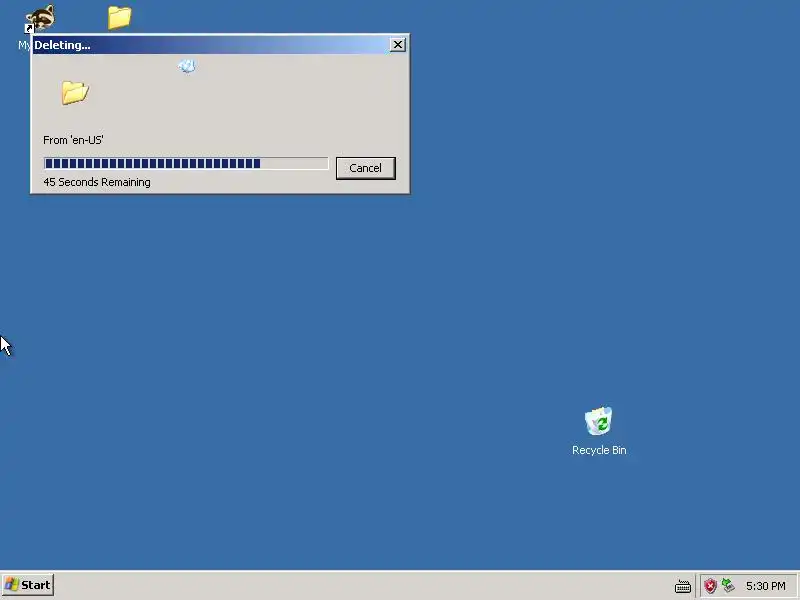Click the on-screen keyboard tray icon
This screenshot has height=600, width=800.
pyautogui.click(x=683, y=586)
